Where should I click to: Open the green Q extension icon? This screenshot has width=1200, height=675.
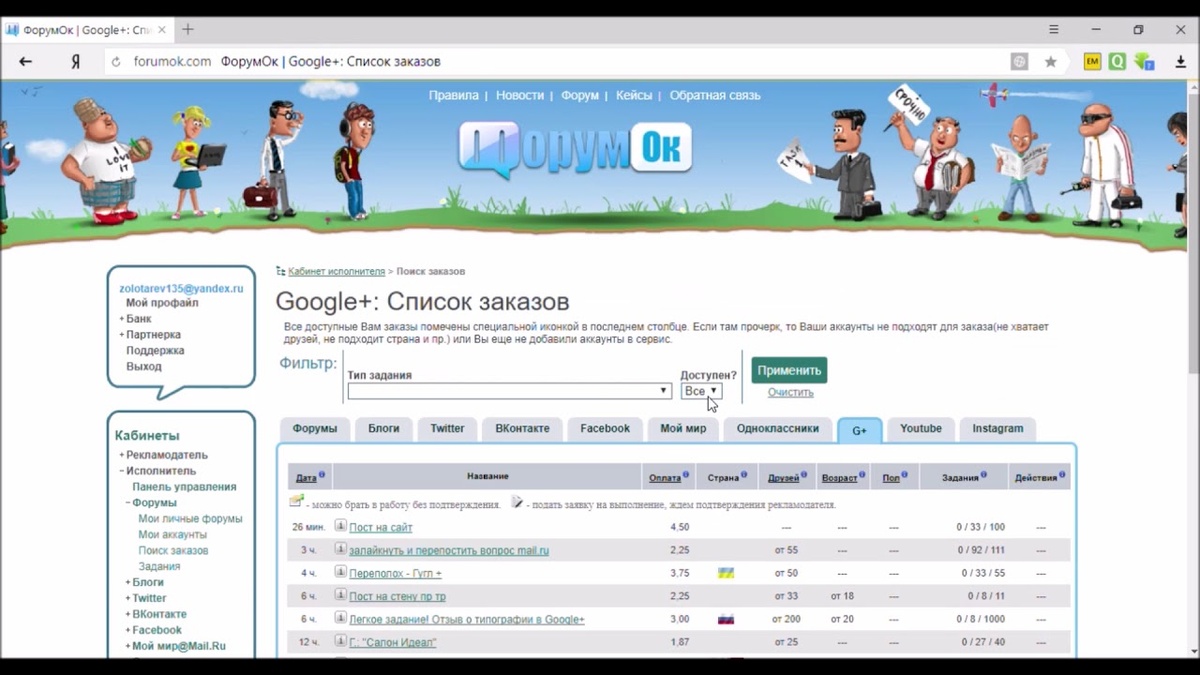1117,61
